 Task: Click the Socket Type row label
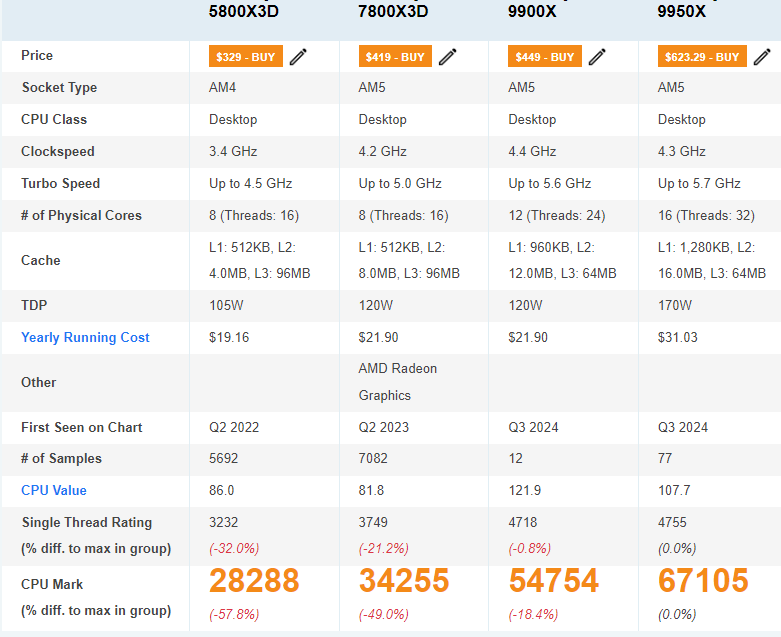coord(59,87)
